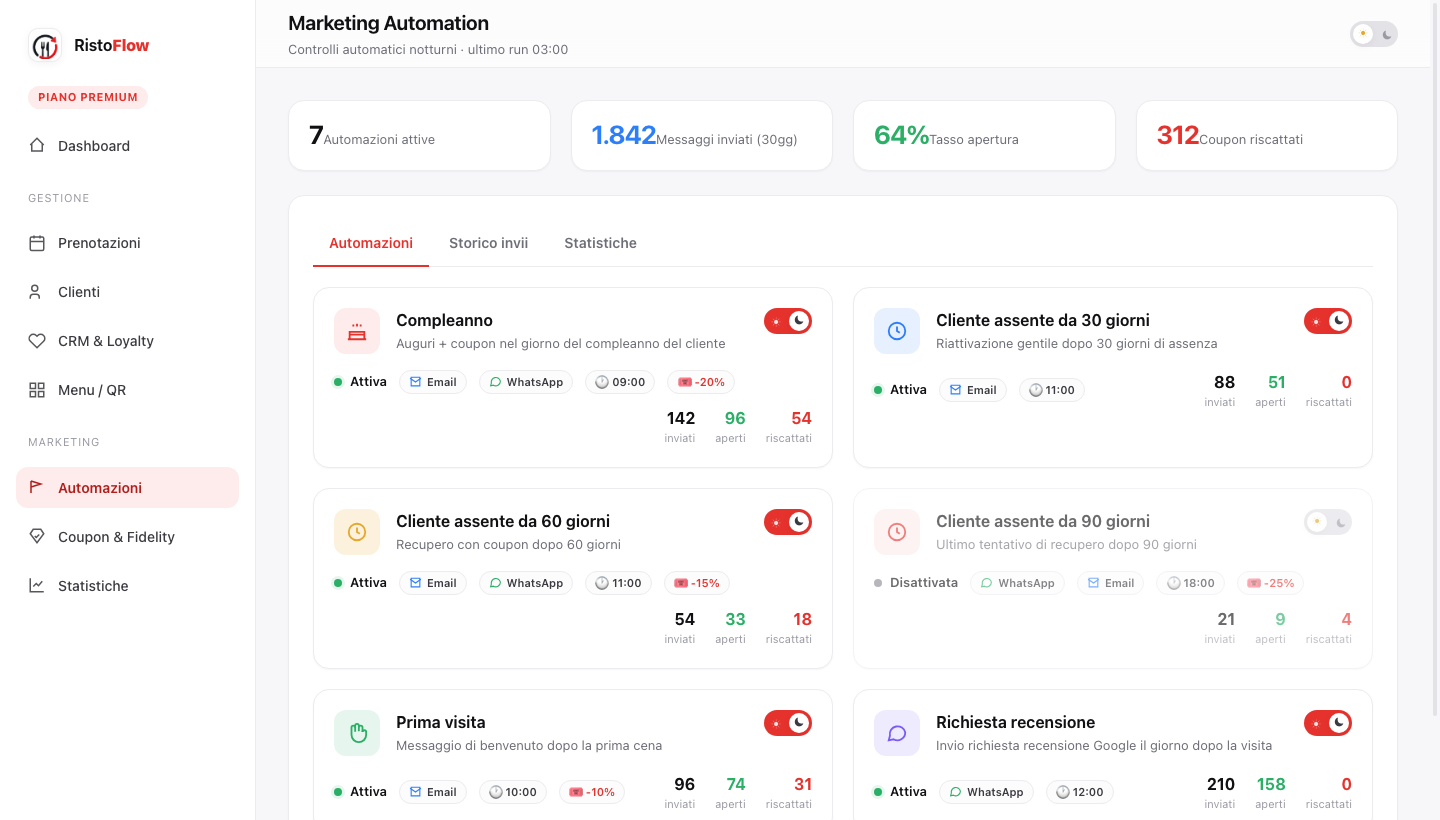Click the Email chip in Prima visita card
Image resolution: width=1440 pixels, height=820 pixels.
point(433,792)
